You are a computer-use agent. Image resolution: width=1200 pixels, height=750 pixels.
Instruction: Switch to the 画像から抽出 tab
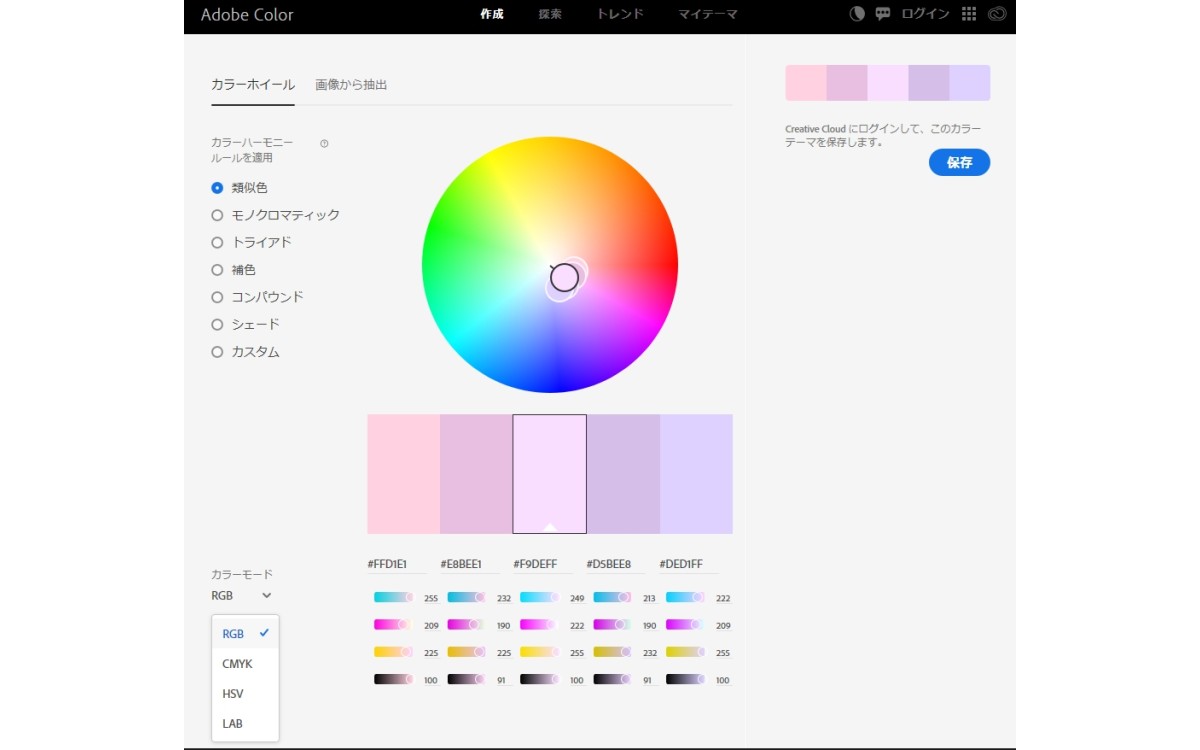coord(351,85)
